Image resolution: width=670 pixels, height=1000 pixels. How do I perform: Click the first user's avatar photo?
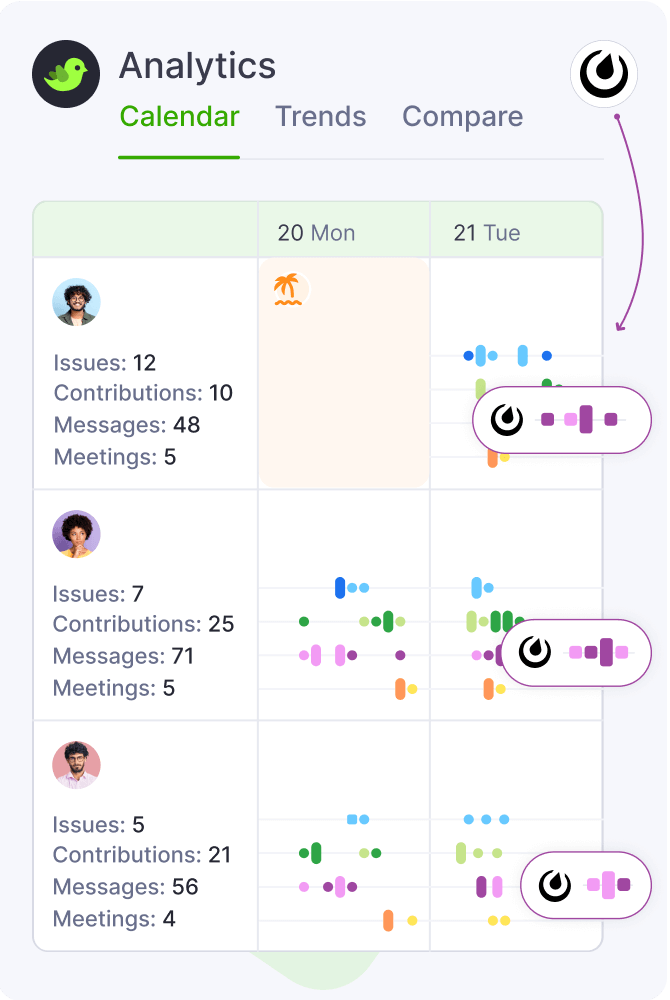pos(76,302)
